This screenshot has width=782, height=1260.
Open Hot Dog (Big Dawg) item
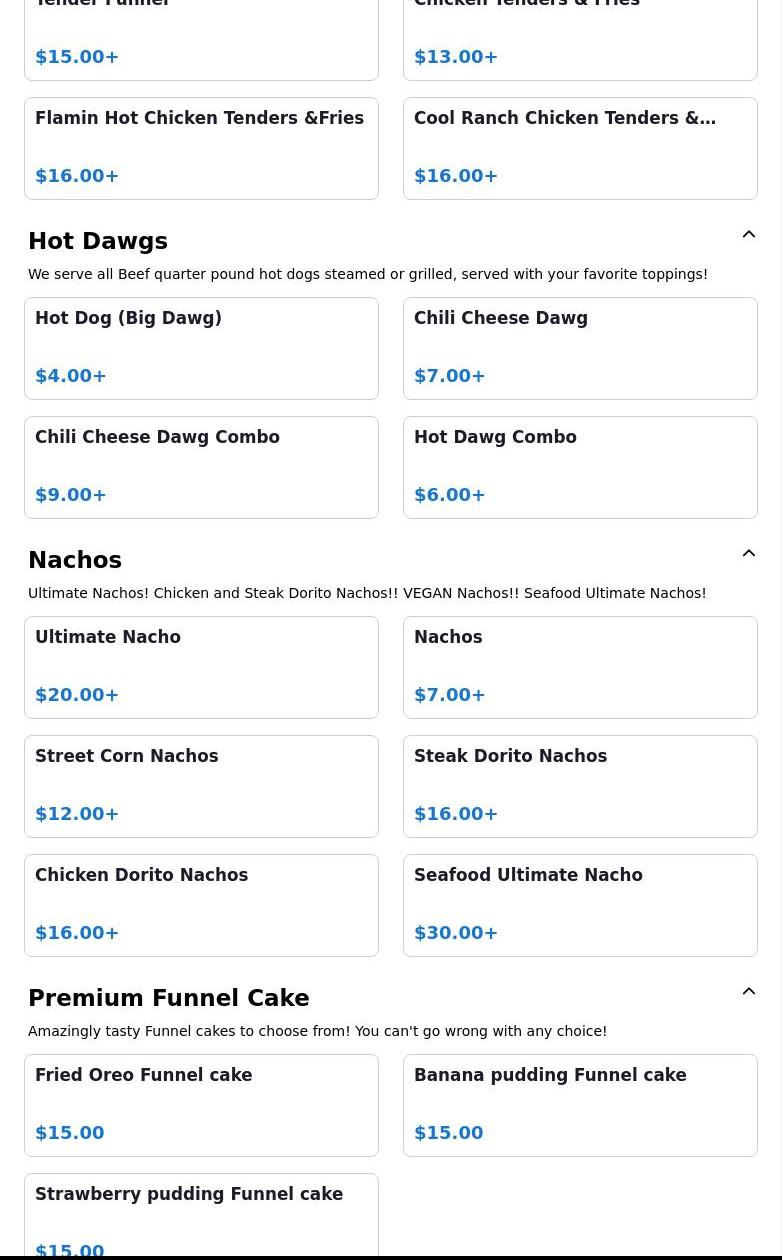point(201,348)
